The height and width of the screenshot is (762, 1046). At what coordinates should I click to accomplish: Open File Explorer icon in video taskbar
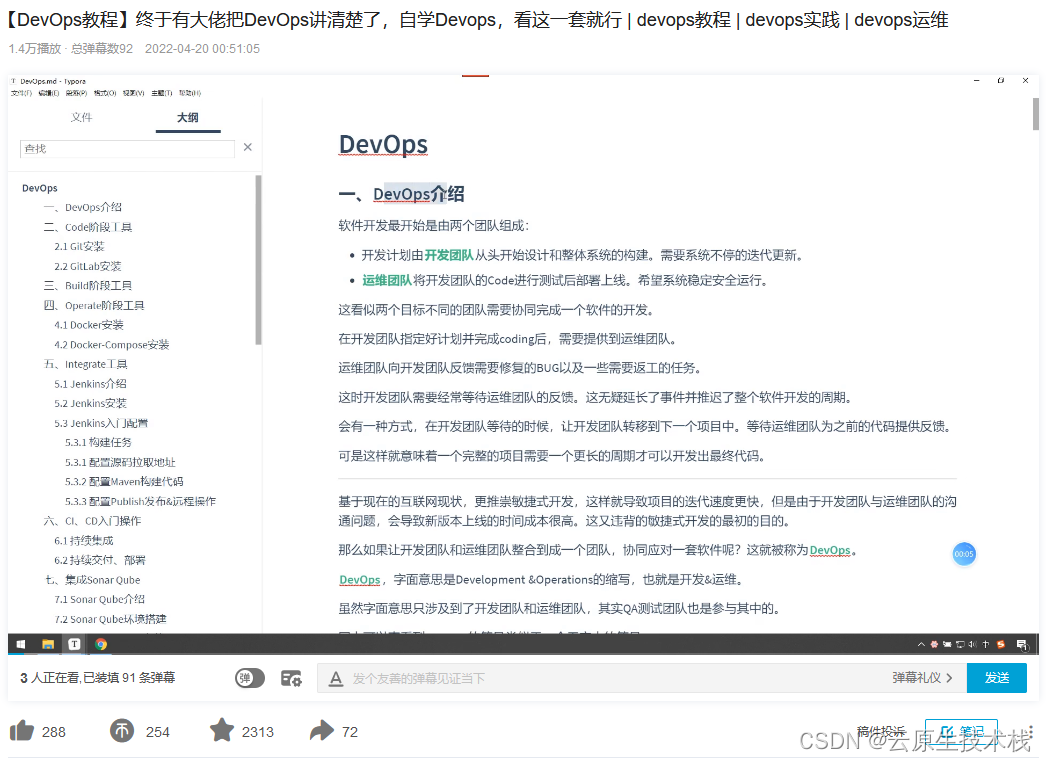point(48,644)
